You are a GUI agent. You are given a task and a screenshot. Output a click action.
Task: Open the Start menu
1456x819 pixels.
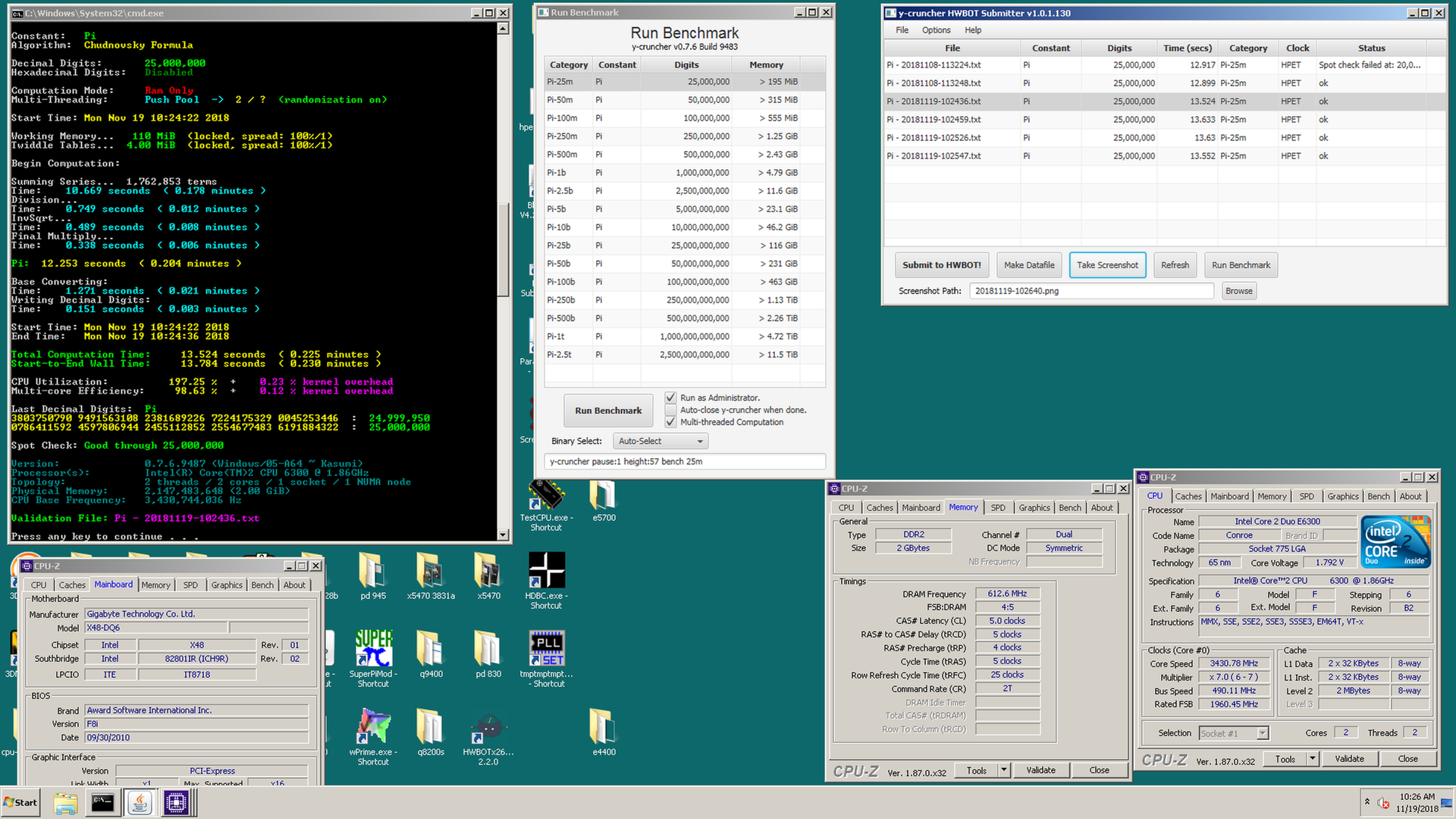[x=21, y=803]
